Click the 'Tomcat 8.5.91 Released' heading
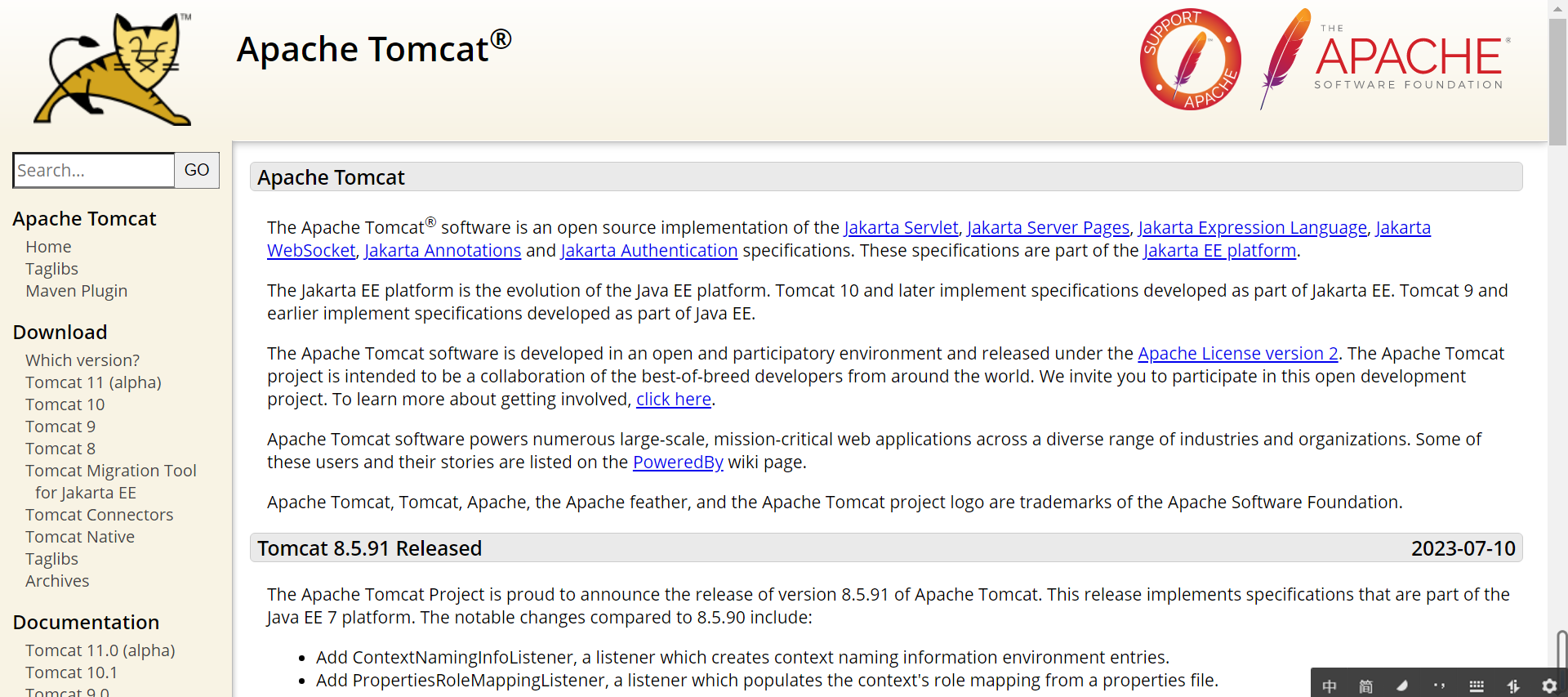 coord(369,548)
